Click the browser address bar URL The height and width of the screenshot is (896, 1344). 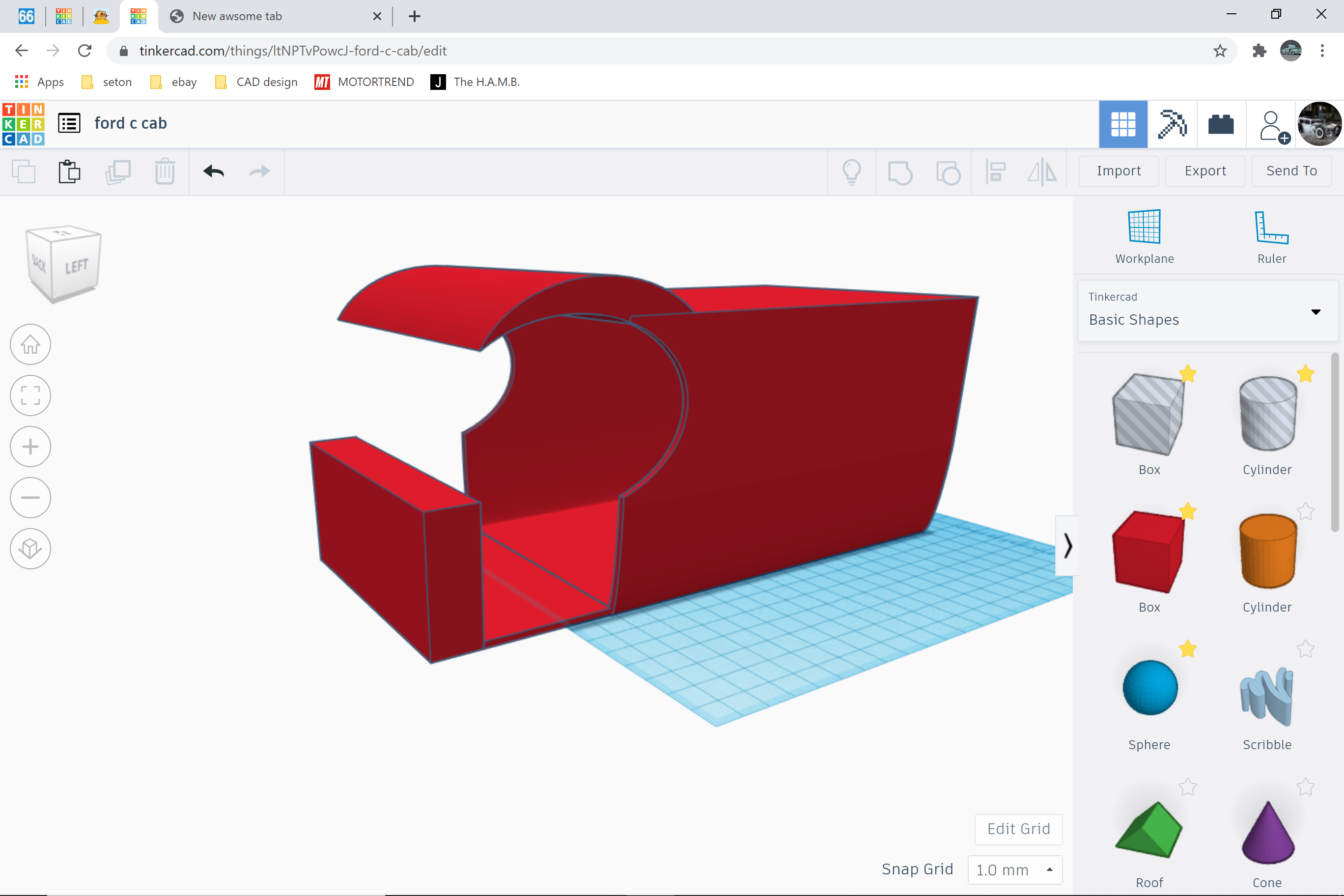tap(293, 51)
